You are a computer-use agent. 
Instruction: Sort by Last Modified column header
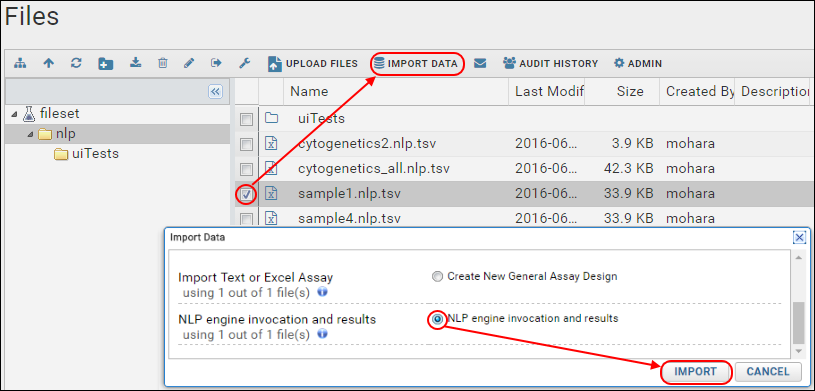tap(546, 92)
